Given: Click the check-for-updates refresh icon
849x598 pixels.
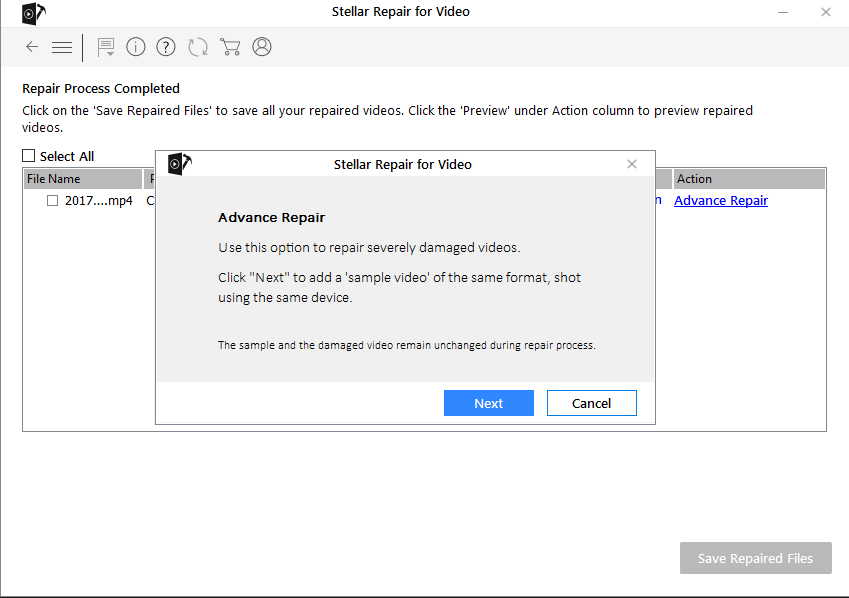Looking at the screenshot, I should coord(196,47).
